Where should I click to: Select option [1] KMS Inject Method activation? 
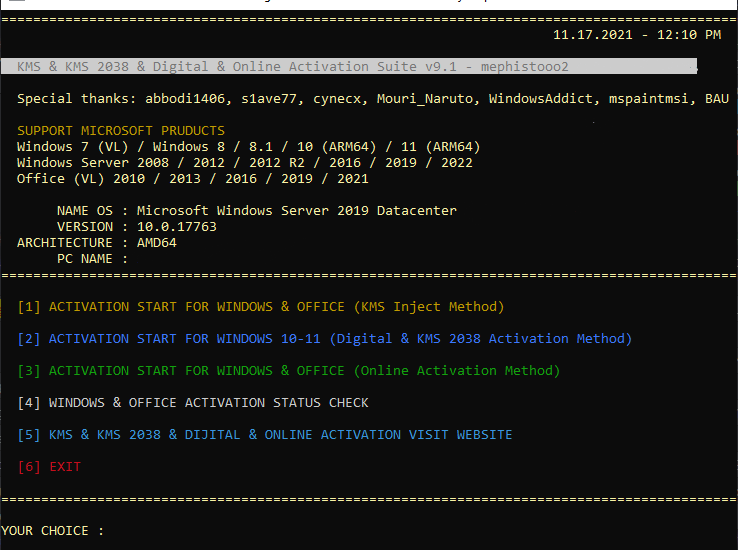pyautogui.click(x=261, y=307)
